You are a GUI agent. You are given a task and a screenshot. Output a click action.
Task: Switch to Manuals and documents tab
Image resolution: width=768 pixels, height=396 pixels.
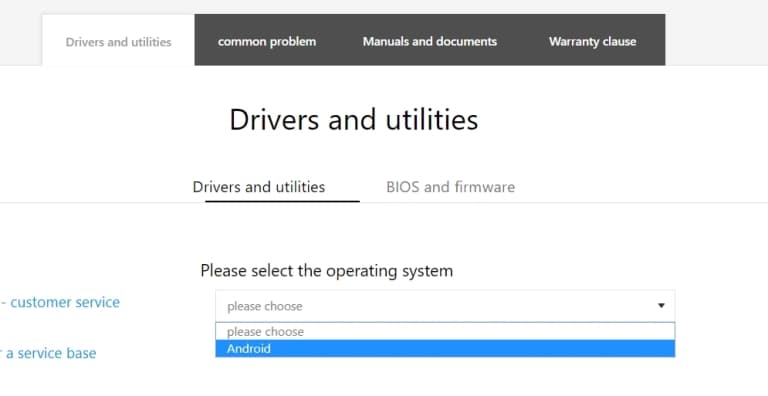click(430, 41)
